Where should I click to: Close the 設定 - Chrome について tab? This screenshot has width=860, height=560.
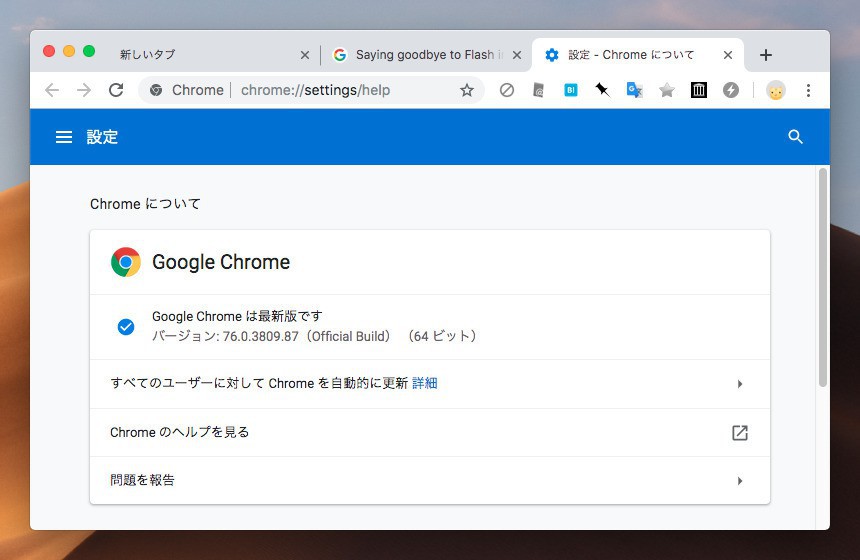pos(728,55)
